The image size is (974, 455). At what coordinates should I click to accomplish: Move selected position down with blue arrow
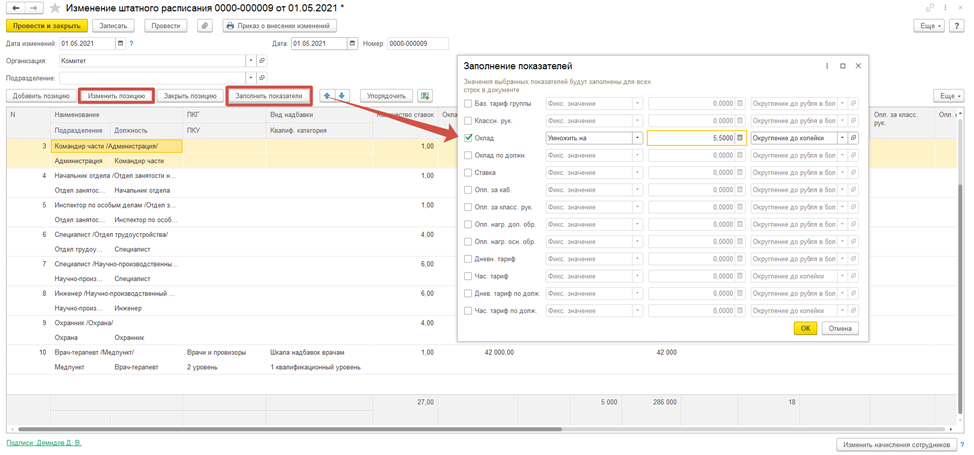(x=342, y=96)
